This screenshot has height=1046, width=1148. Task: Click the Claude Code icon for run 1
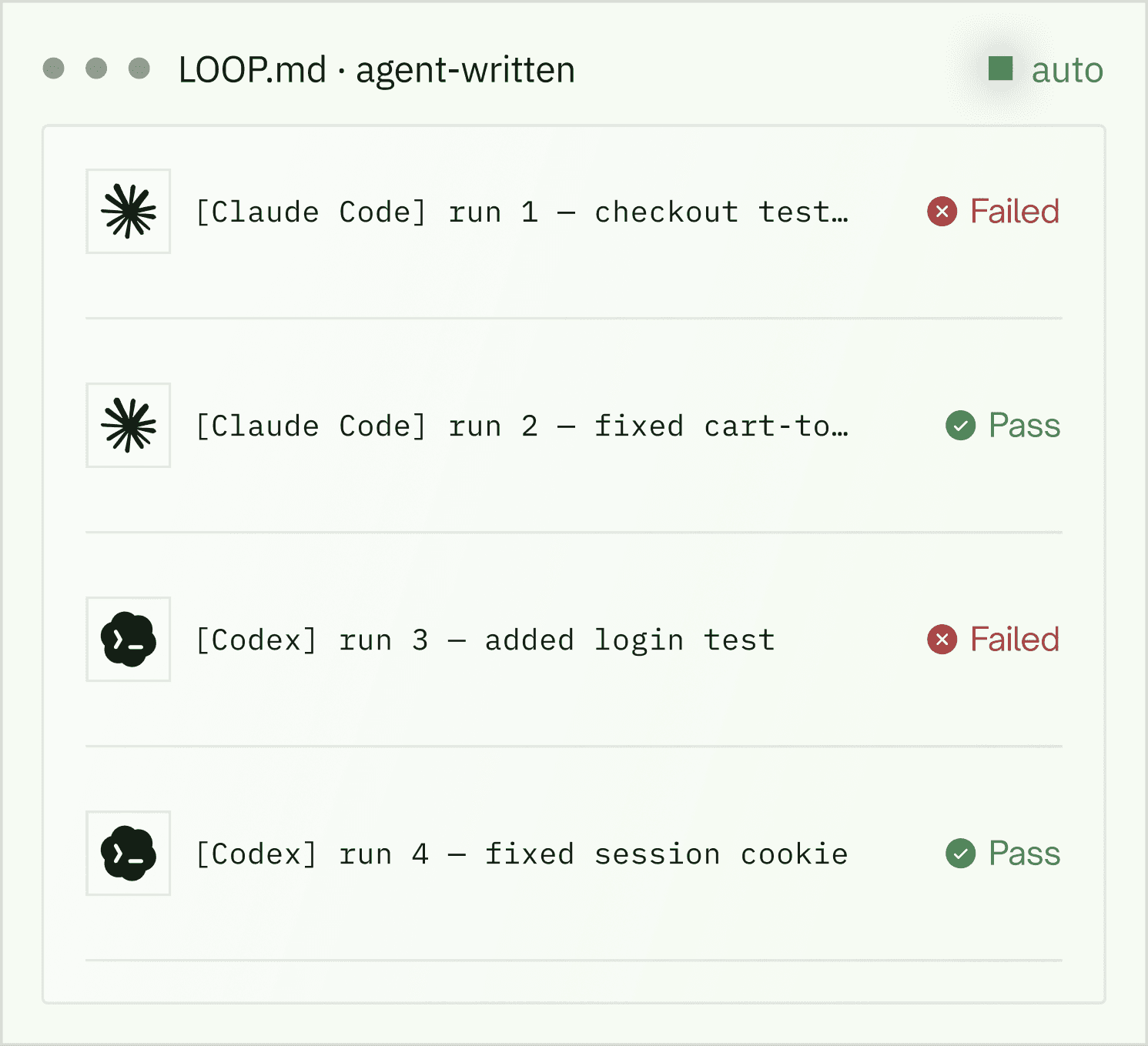(x=129, y=212)
